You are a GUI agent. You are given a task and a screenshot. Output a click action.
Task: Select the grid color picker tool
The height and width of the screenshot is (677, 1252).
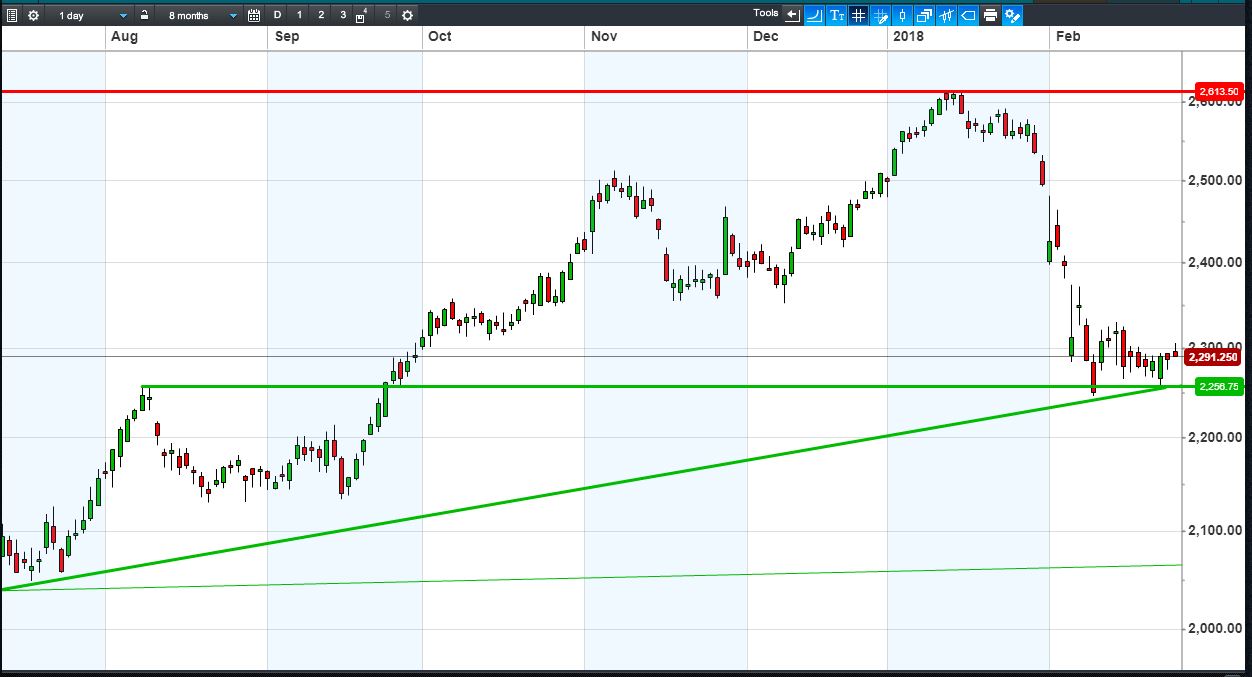click(881, 15)
